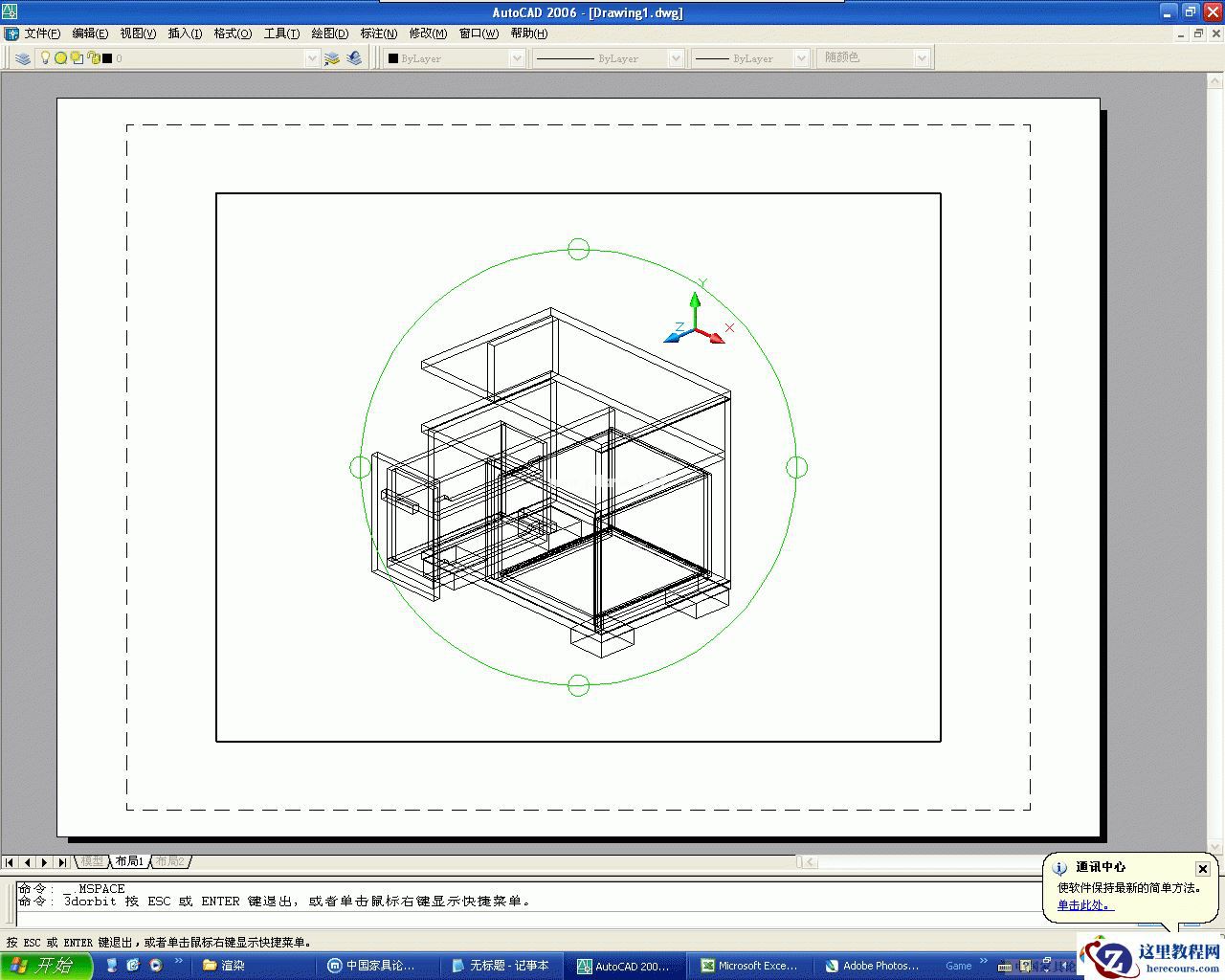Screen dimensions: 1225x980
Task: Expand the ByLayer linetype dropdown
Action: click(x=608, y=58)
